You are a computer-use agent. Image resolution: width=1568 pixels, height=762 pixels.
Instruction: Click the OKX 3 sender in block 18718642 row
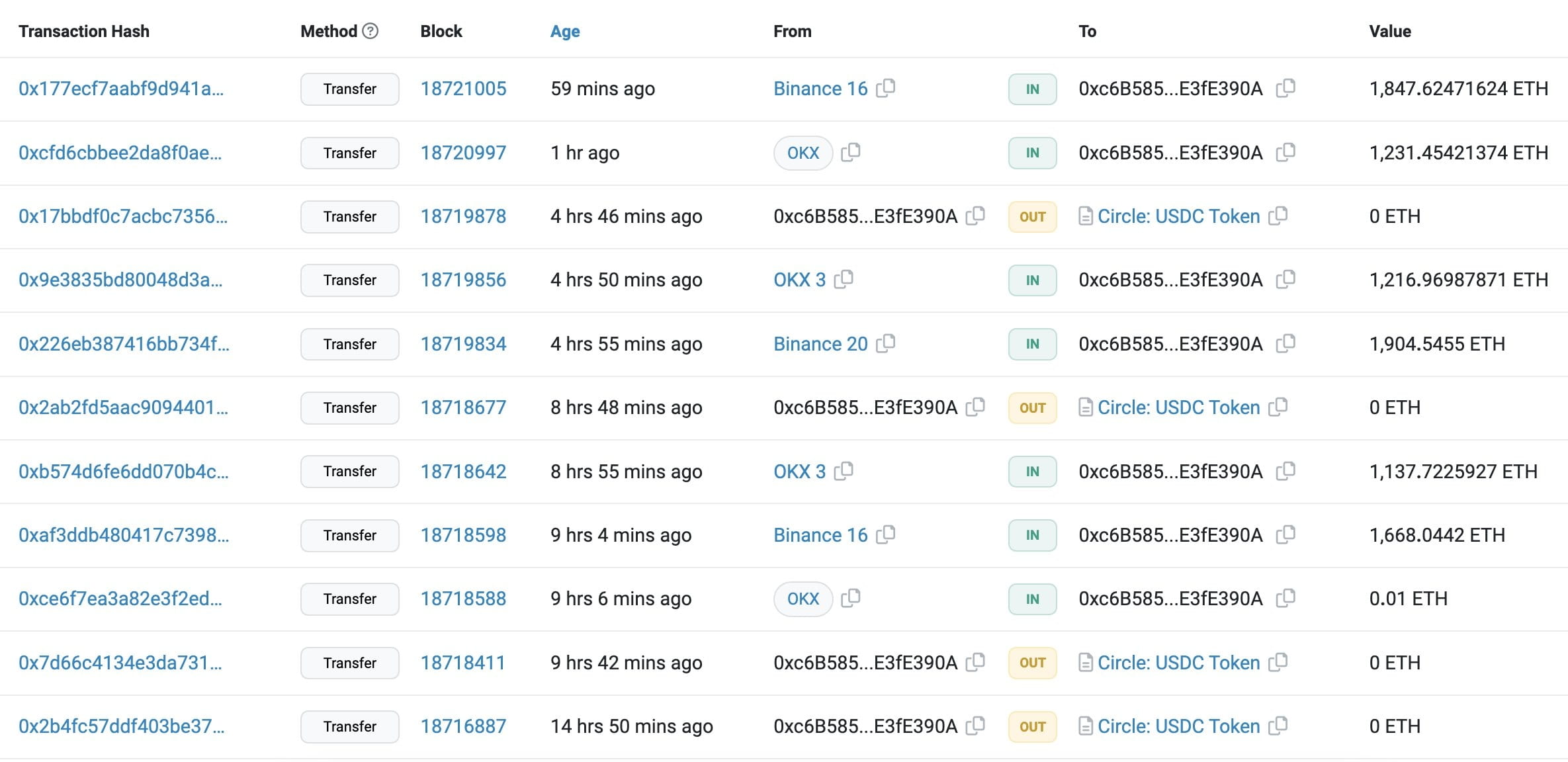click(x=799, y=472)
